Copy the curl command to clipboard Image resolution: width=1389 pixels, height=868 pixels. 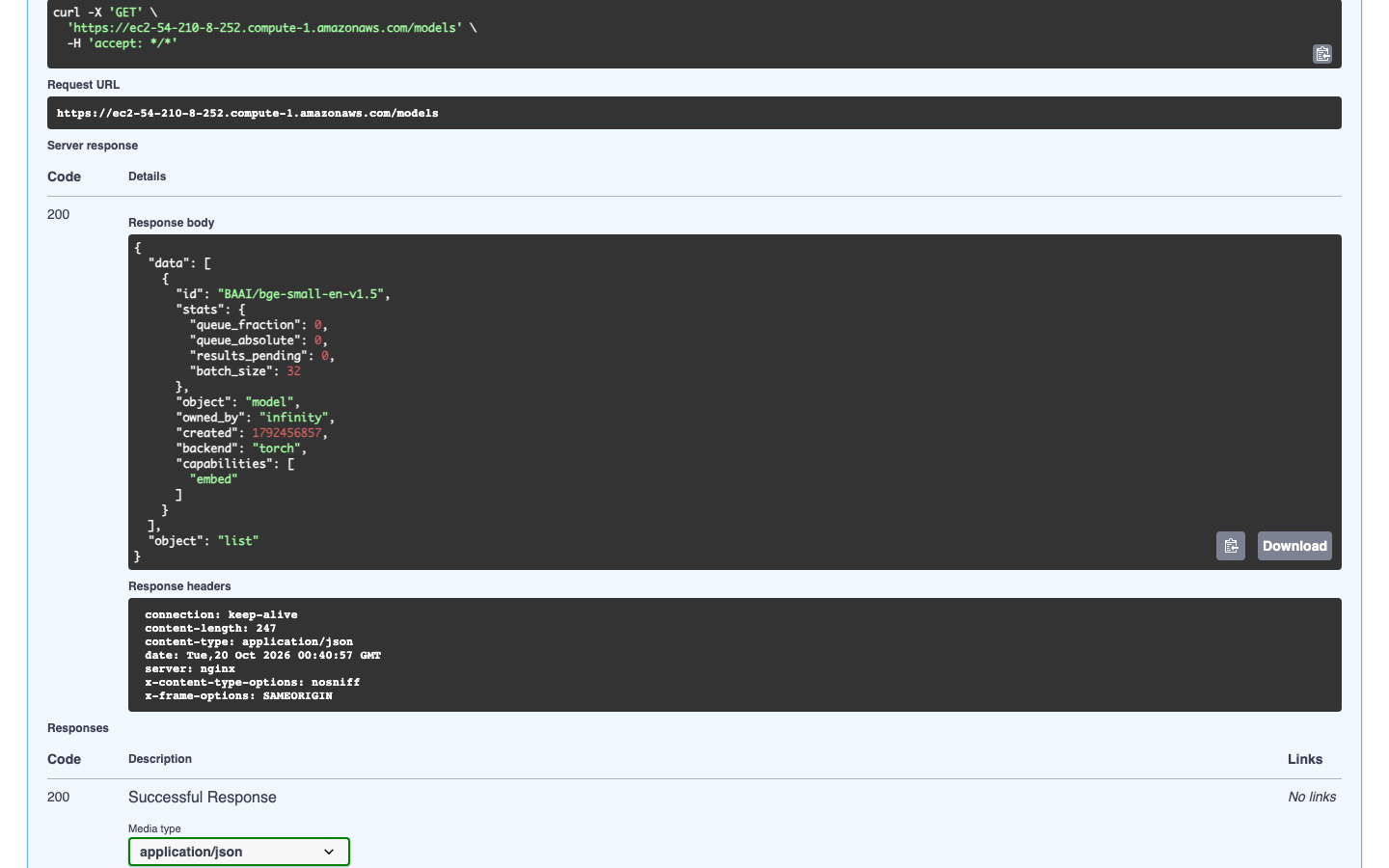click(1322, 54)
